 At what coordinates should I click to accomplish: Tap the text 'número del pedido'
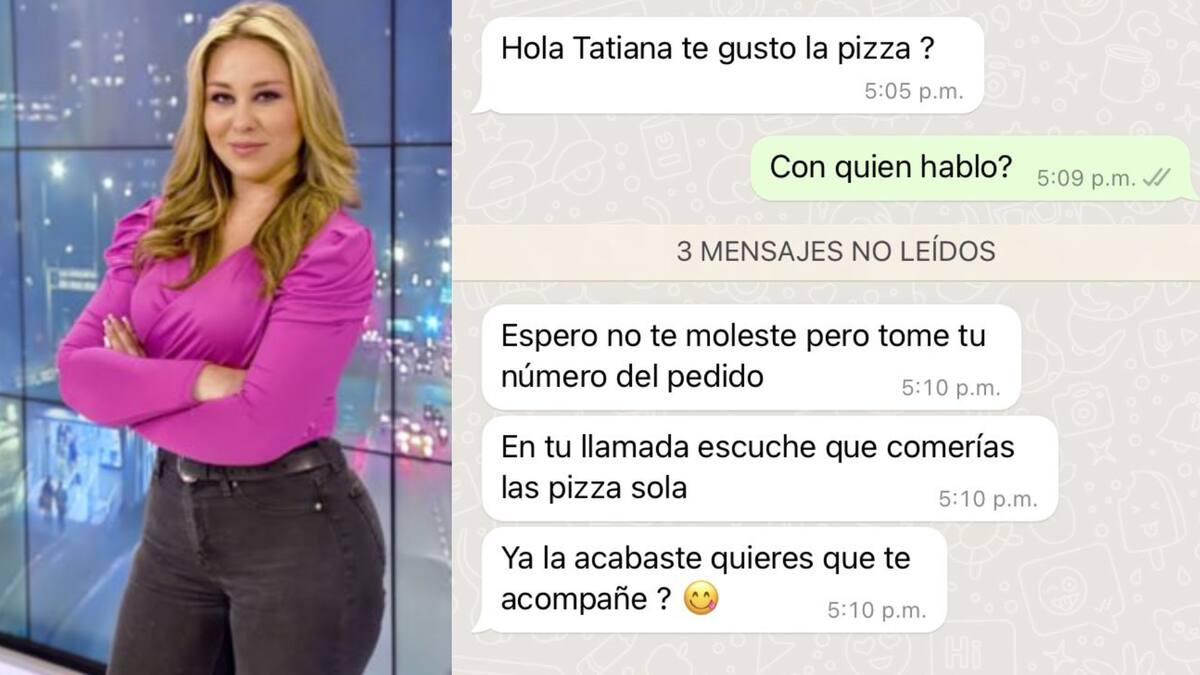tap(632, 377)
